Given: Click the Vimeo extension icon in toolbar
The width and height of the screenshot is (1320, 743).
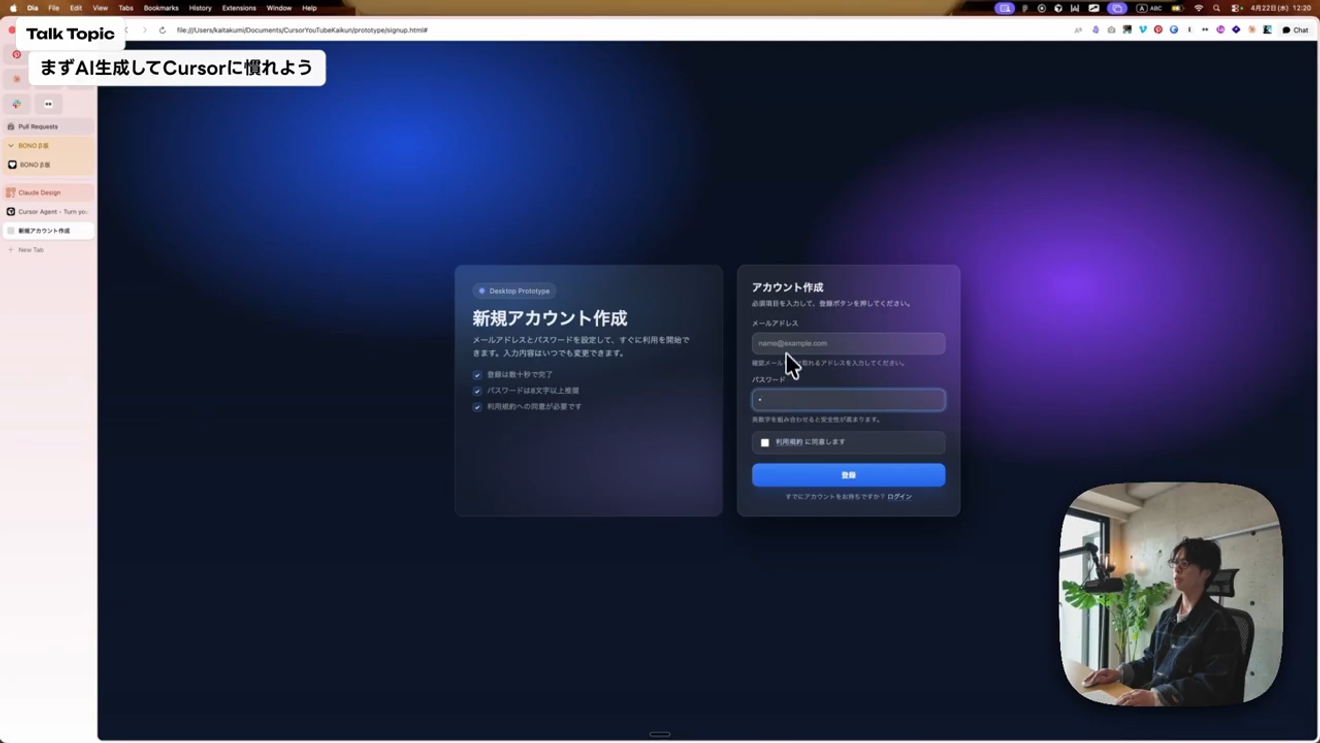Looking at the screenshot, I should pyautogui.click(x=1143, y=30).
